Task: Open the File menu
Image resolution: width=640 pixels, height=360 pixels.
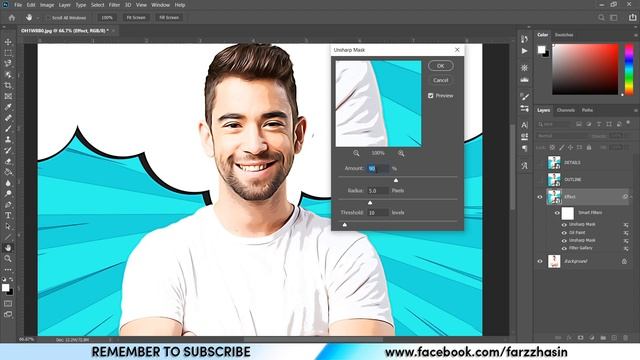Action: pos(18,5)
